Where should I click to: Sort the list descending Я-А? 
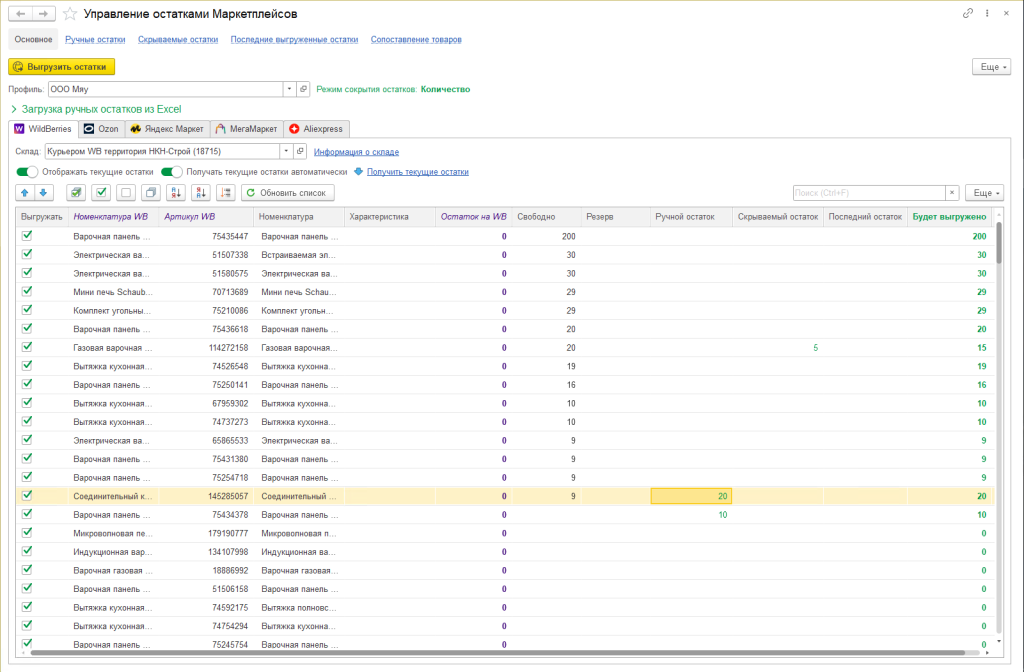pos(200,193)
